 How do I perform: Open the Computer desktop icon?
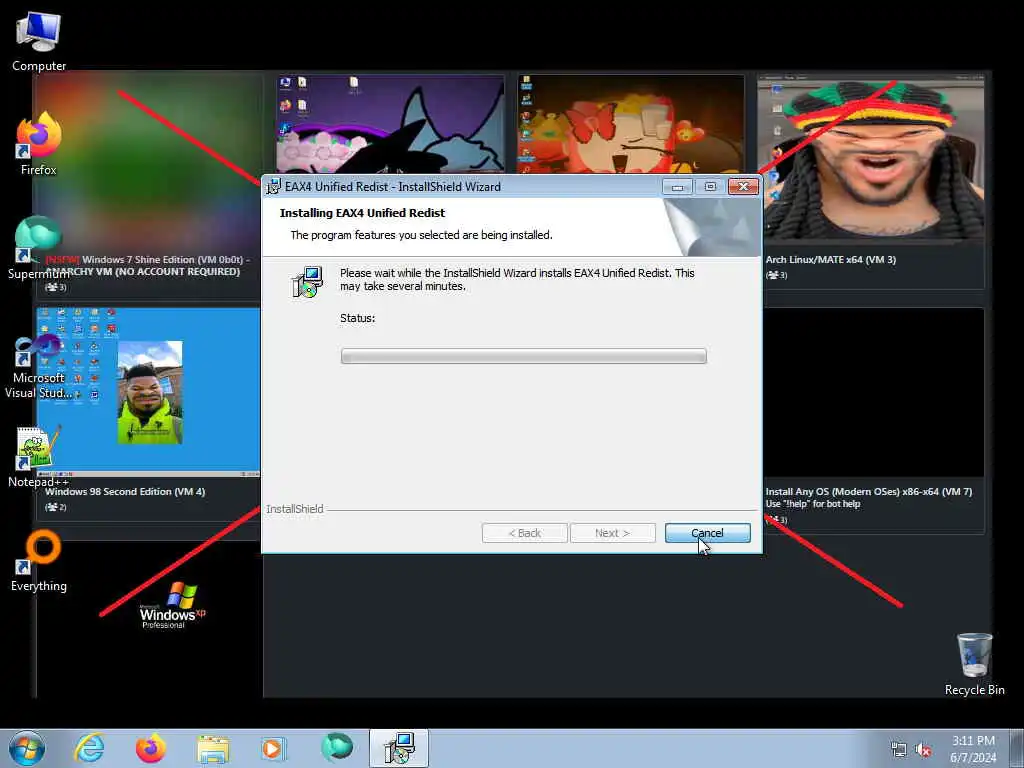point(39,41)
